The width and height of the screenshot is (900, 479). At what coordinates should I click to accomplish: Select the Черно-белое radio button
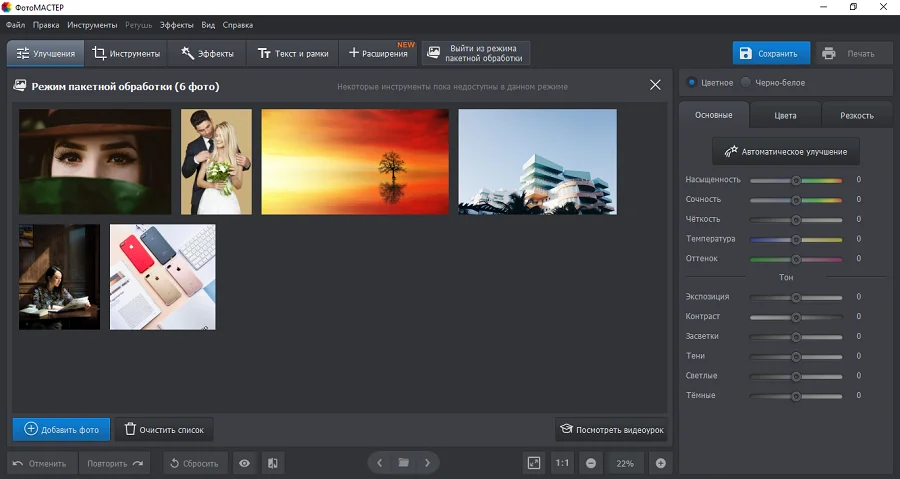pos(746,82)
